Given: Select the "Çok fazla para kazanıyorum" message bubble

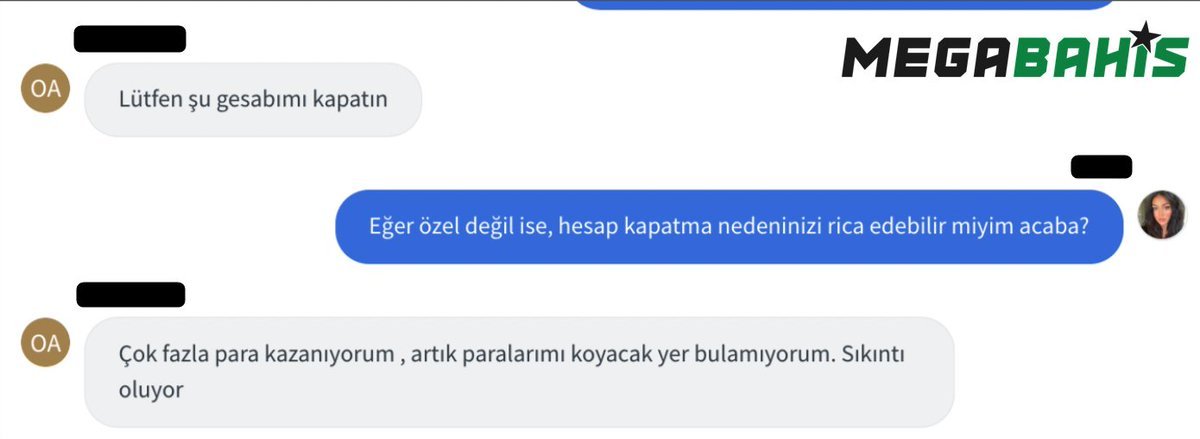Looking at the screenshot, I should [x=519, y=373].
